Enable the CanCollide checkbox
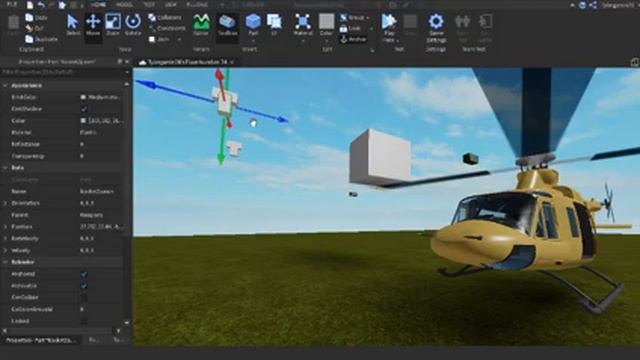 click(84, 297)
